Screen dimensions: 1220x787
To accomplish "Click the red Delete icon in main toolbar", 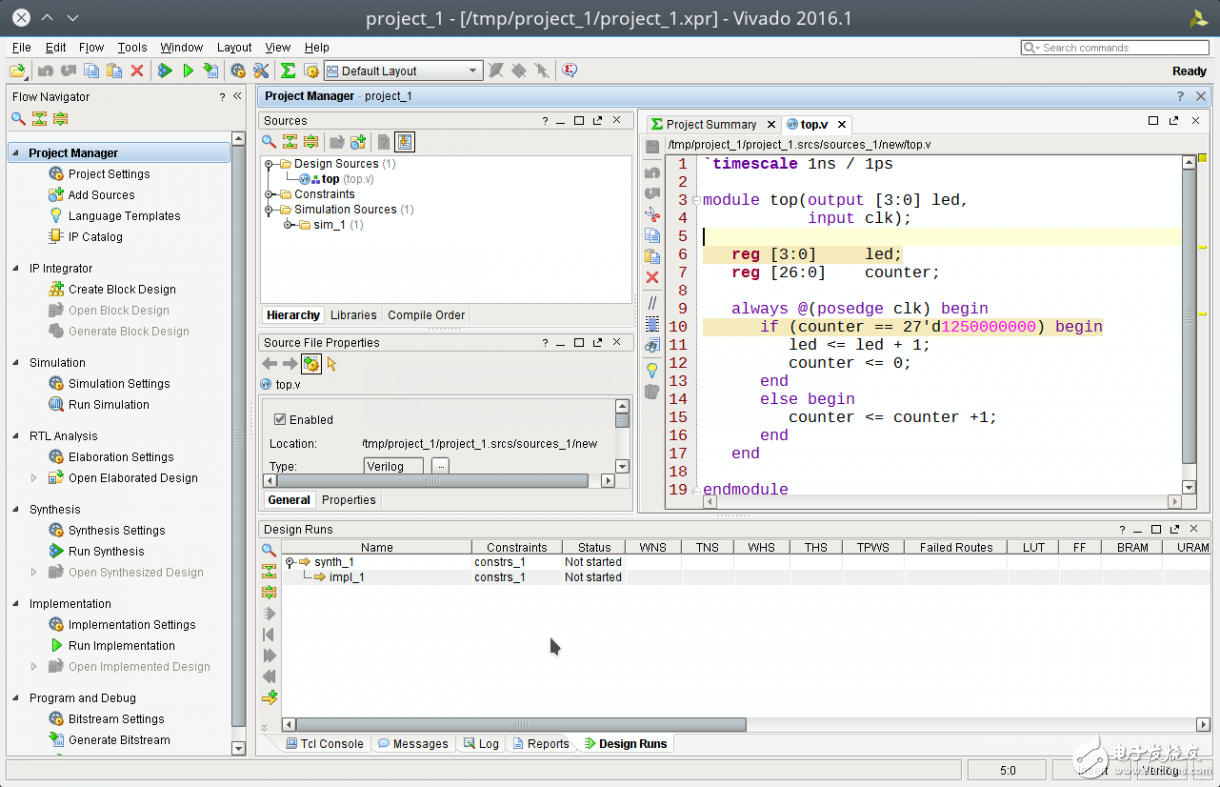I will pyautogui.click(x=137, y=71).
